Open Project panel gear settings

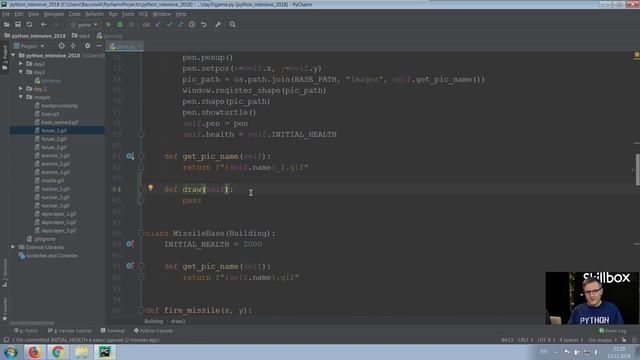87,46
